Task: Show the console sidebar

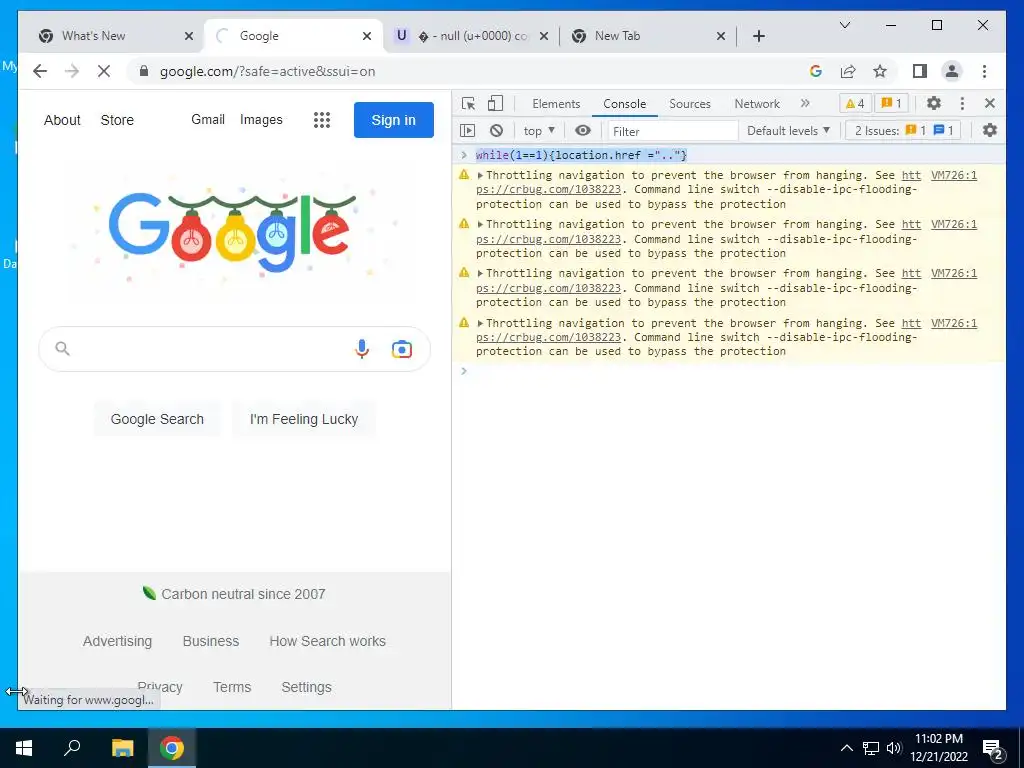Action: [x=468, y=131]
